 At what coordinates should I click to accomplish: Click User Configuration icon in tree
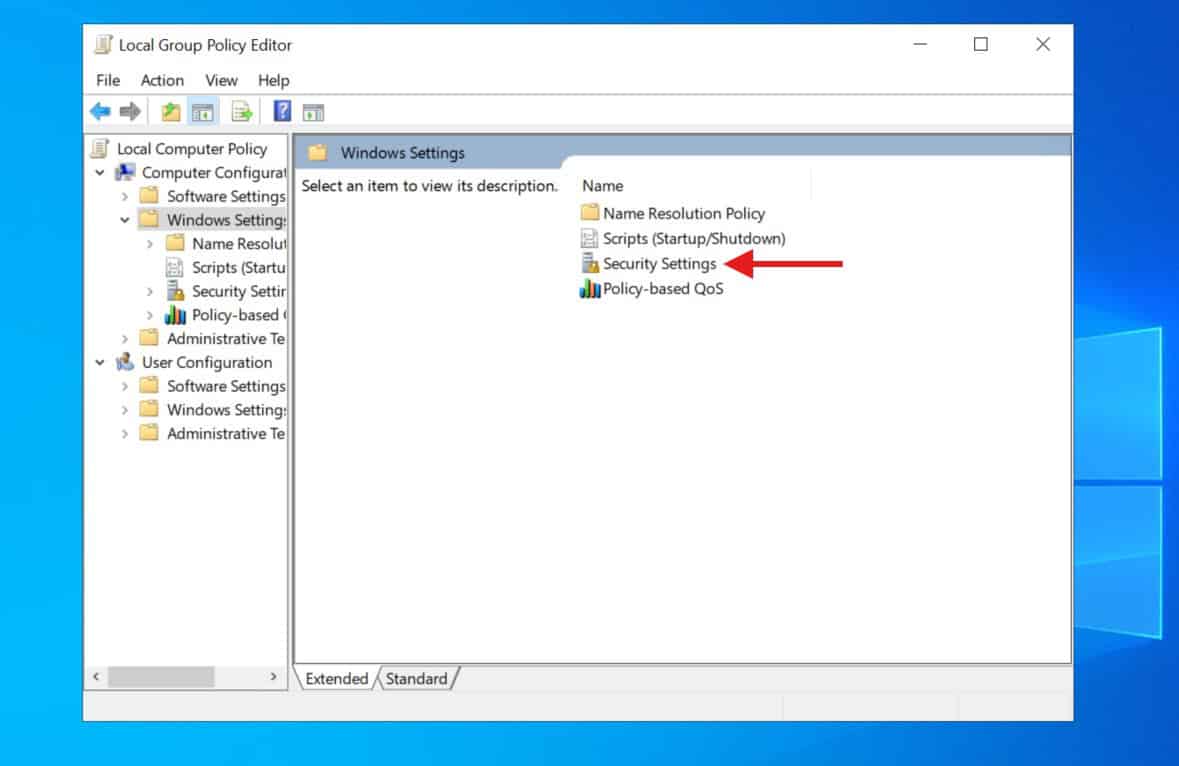coord(125,362)
